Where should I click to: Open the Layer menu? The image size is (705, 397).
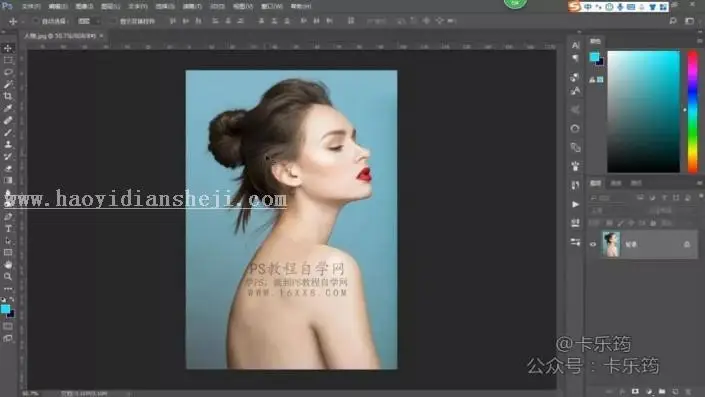click(x=111, y=7)
